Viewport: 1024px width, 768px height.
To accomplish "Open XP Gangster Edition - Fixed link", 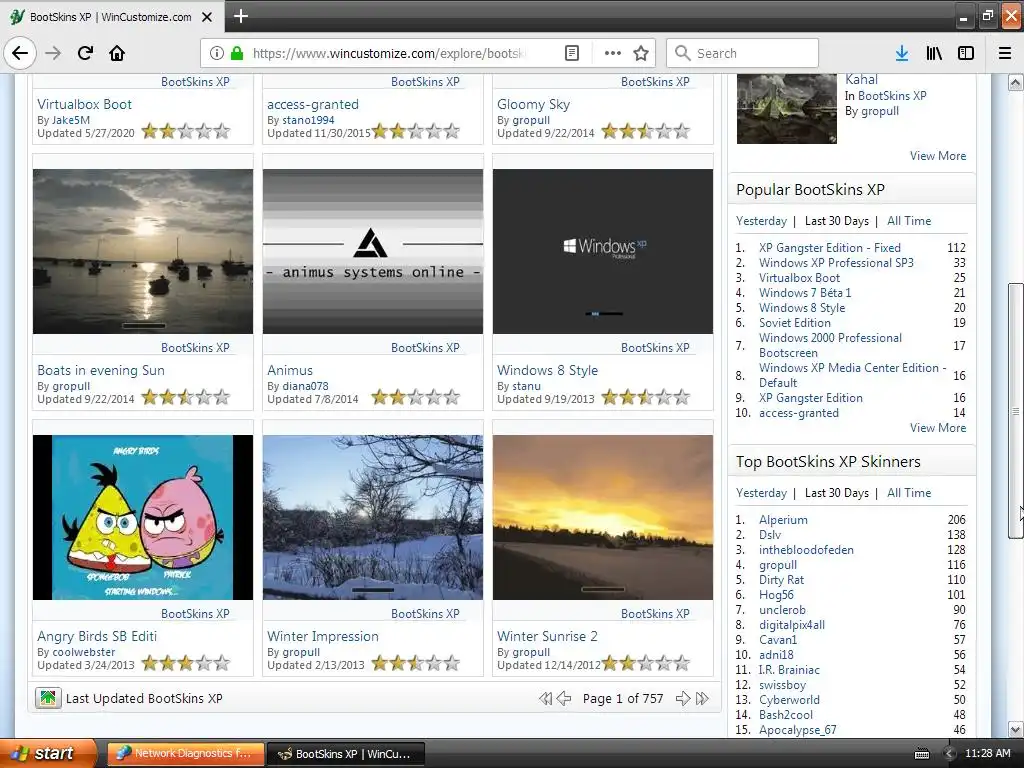I will tap(829, 248).
